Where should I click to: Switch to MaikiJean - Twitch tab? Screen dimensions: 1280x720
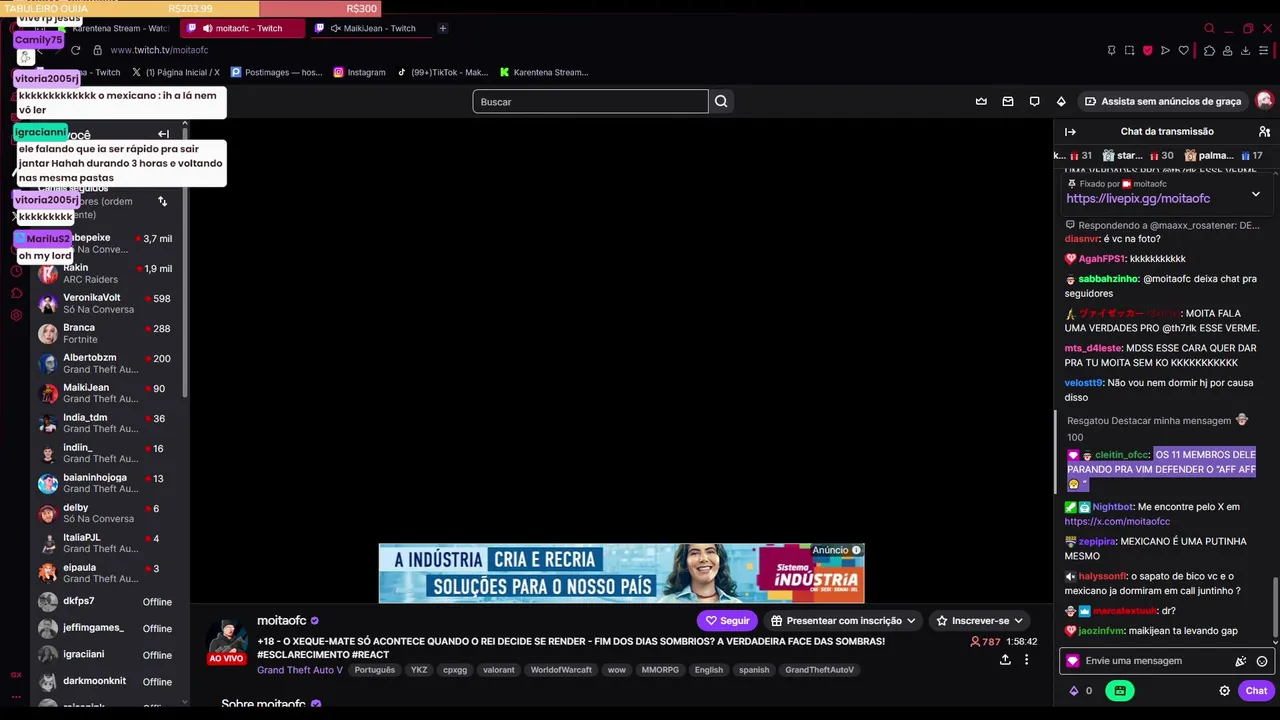pyautogui.click(x=370, y=28)
